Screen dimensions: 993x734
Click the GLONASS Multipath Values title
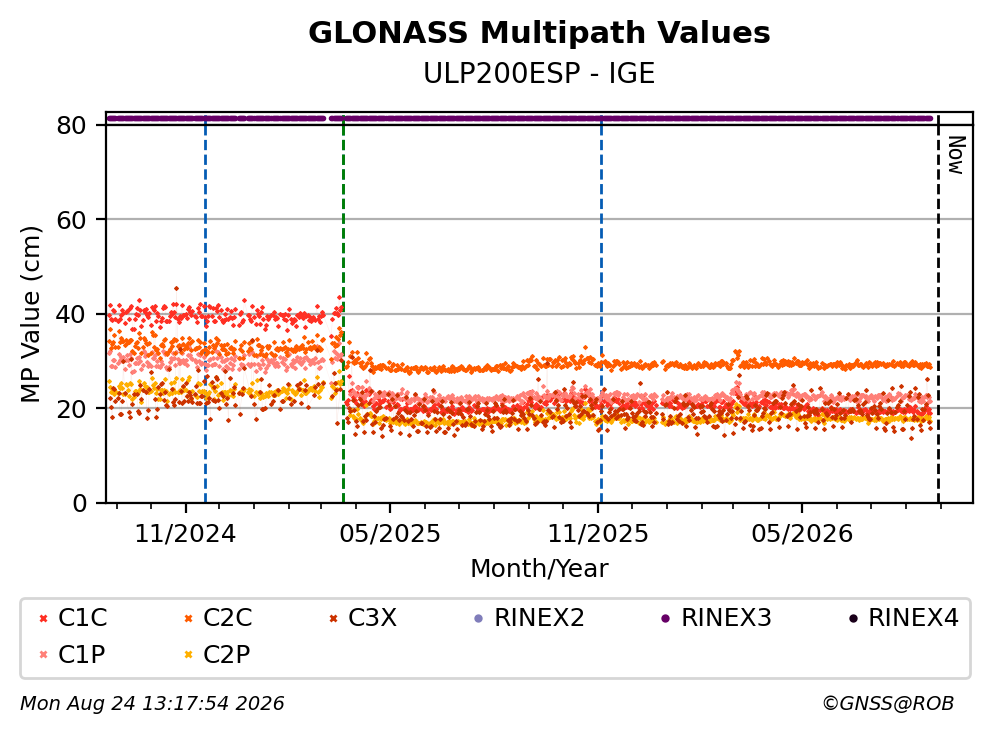539,33
